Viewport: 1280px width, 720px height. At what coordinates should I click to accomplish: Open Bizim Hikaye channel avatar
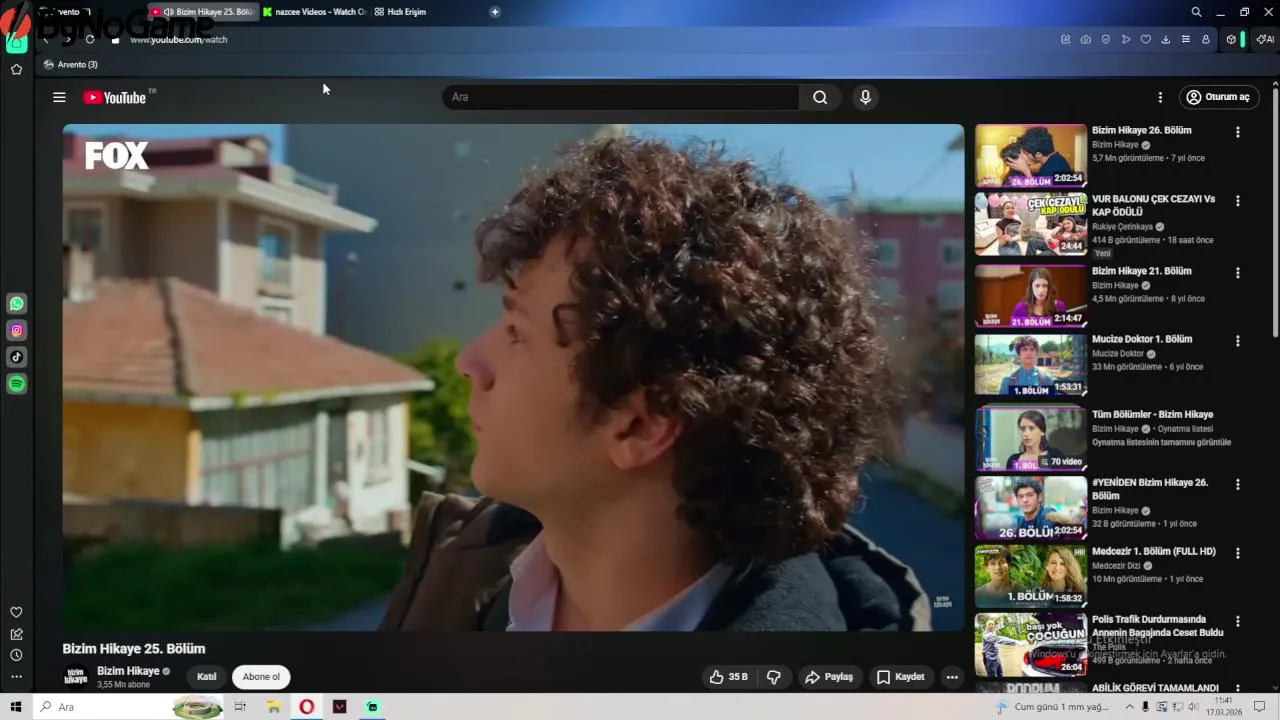coord(76,677)
